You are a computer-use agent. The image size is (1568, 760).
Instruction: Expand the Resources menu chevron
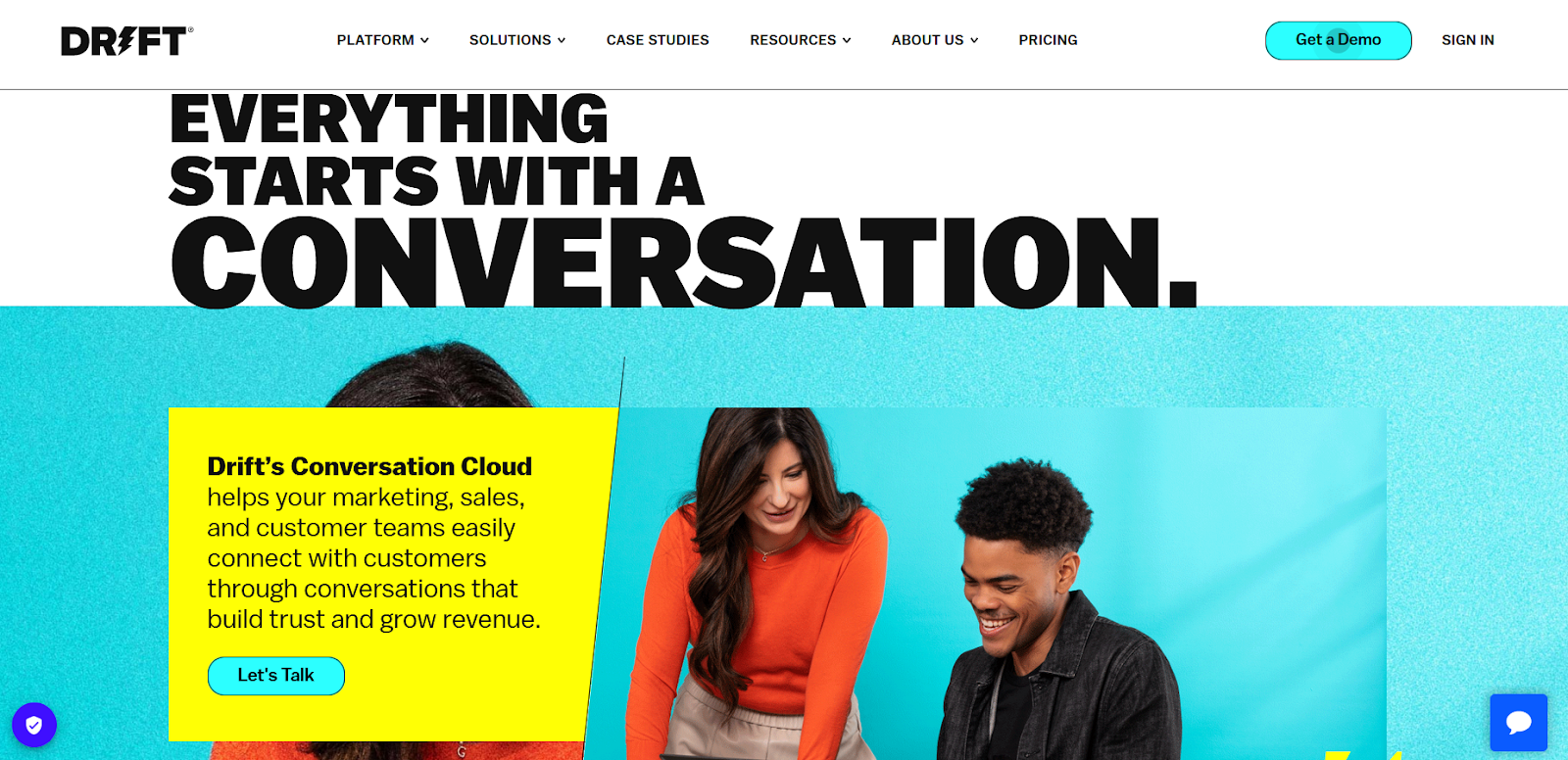847,40
